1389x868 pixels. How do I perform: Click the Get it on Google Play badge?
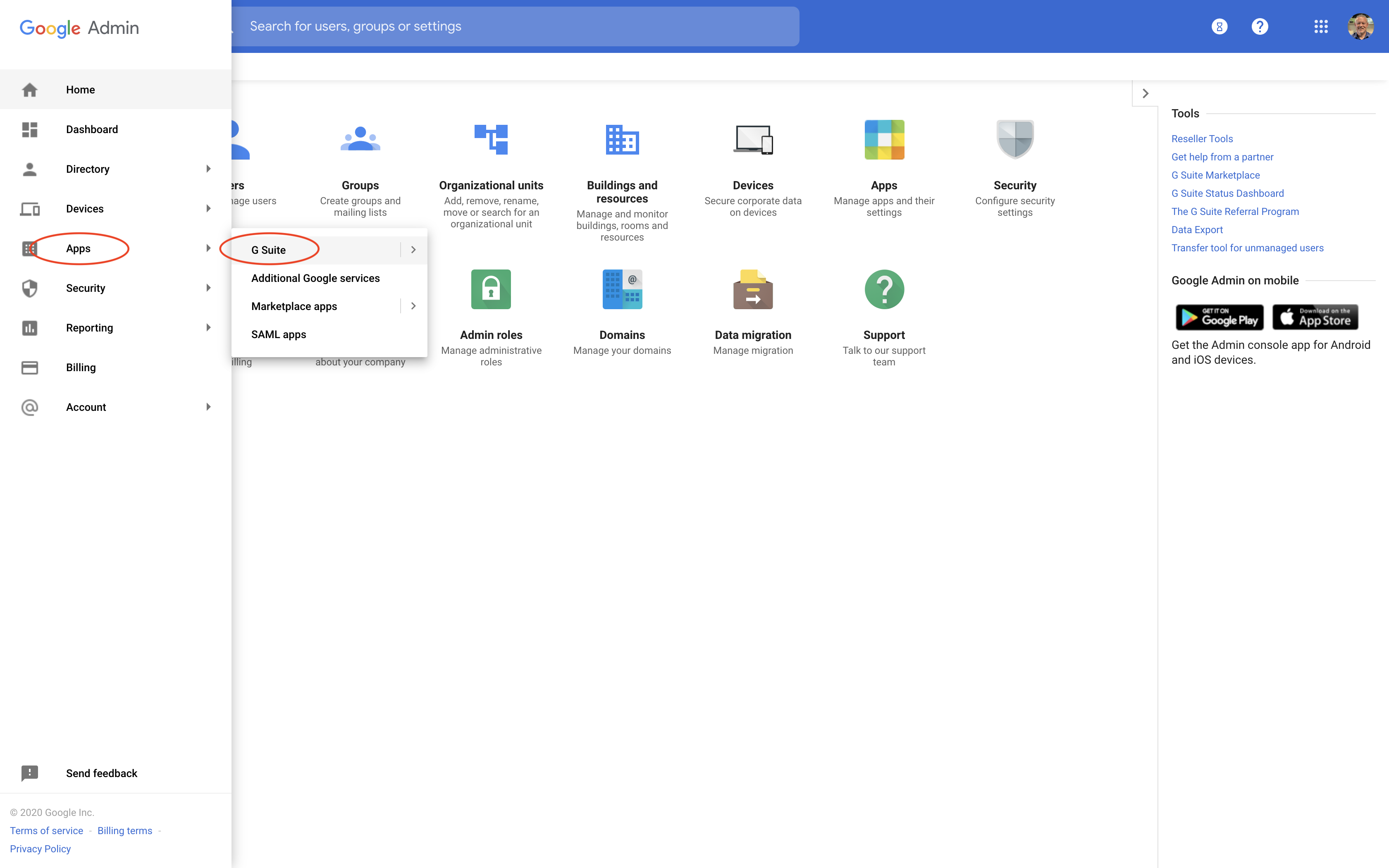point(1219,317)
